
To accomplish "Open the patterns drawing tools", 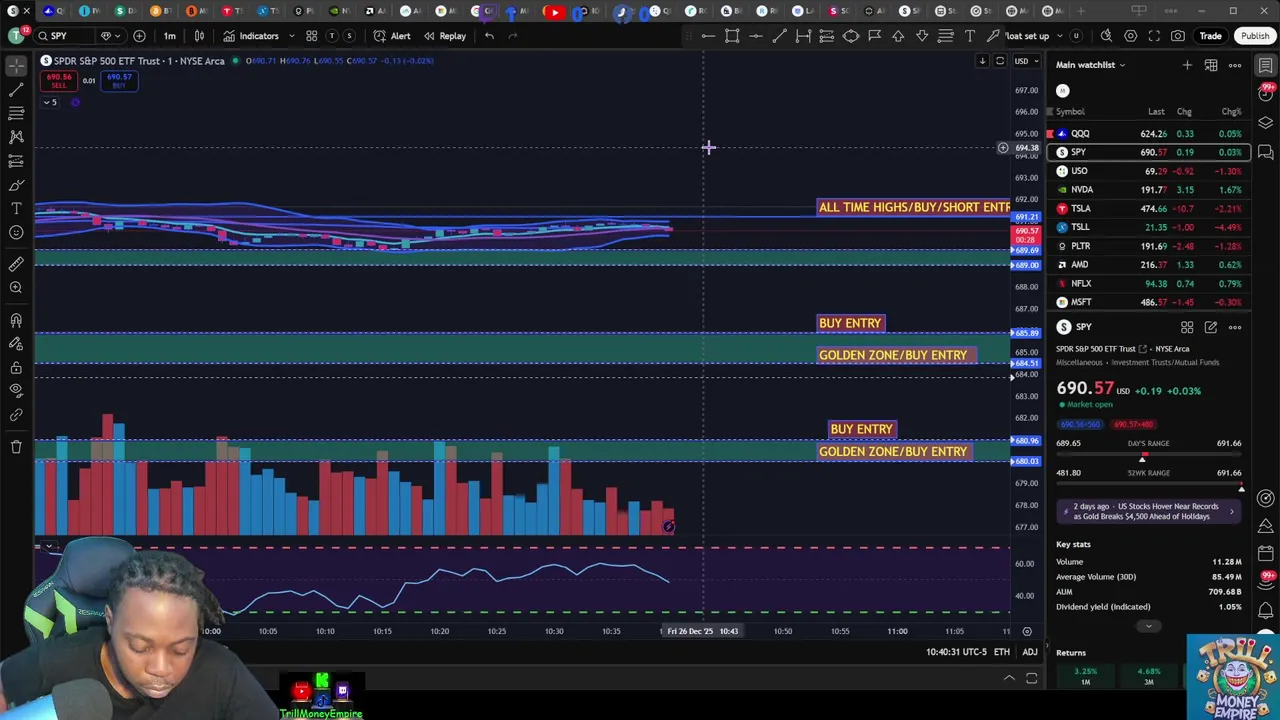I will point(16,137).
